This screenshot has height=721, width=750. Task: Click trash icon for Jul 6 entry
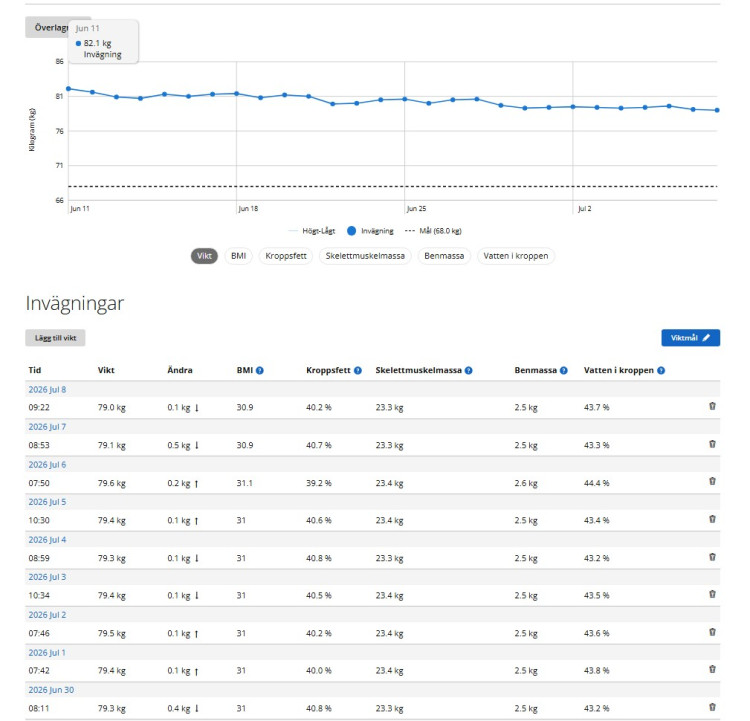pyautogui.click(x=712, y=481)
